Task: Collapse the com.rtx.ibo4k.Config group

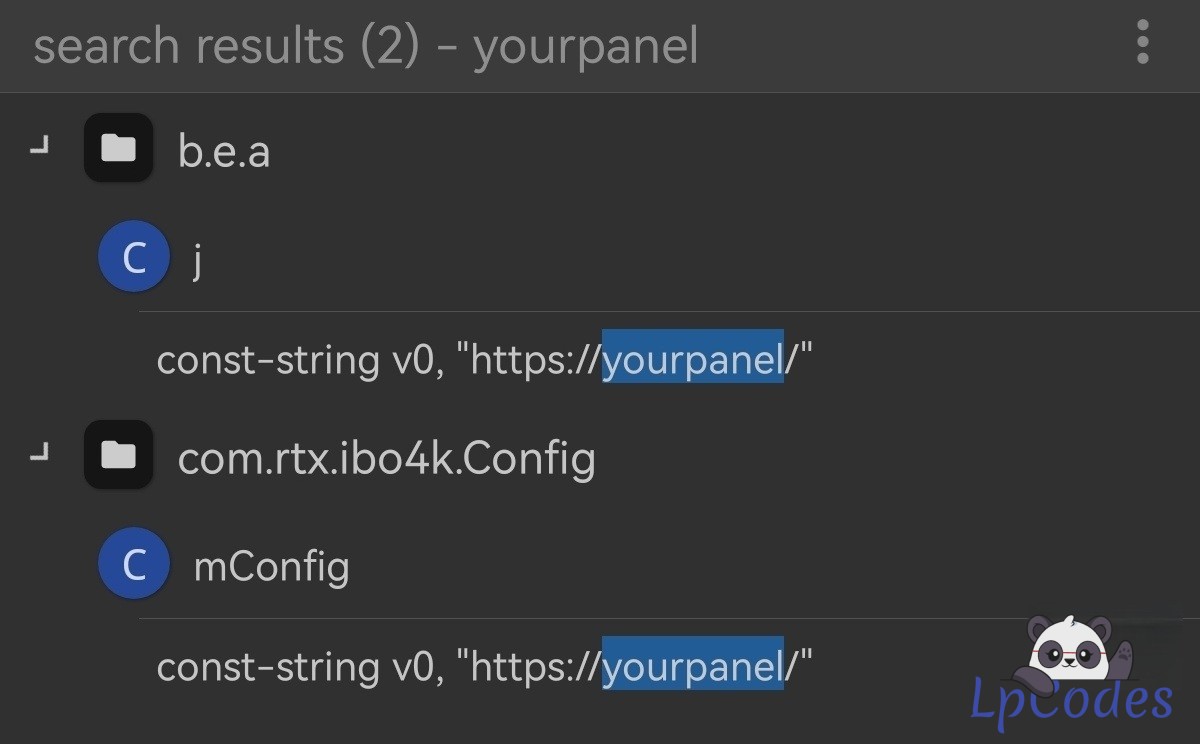Action: (x=40, y=456)
